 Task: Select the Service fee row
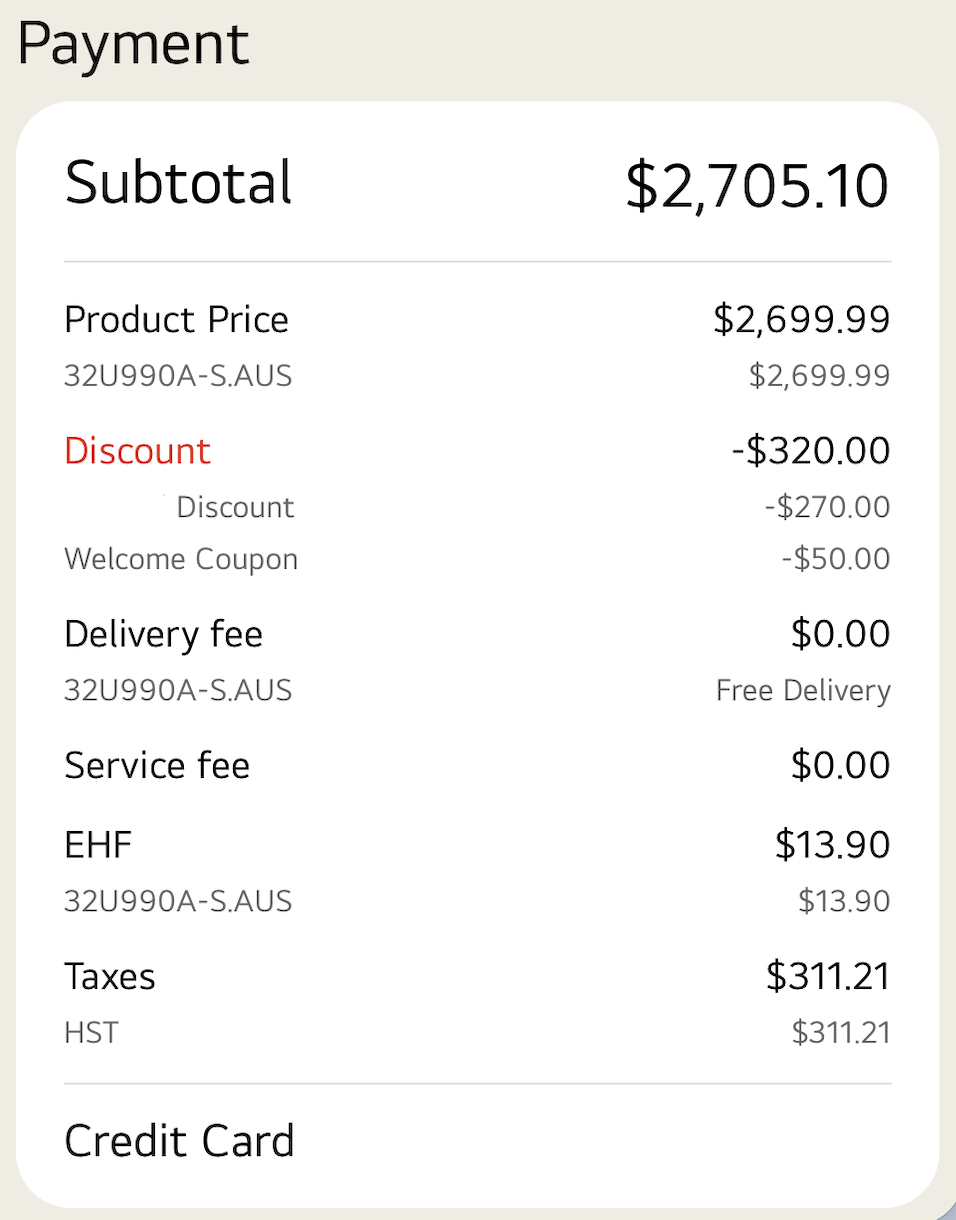(157, 765)
